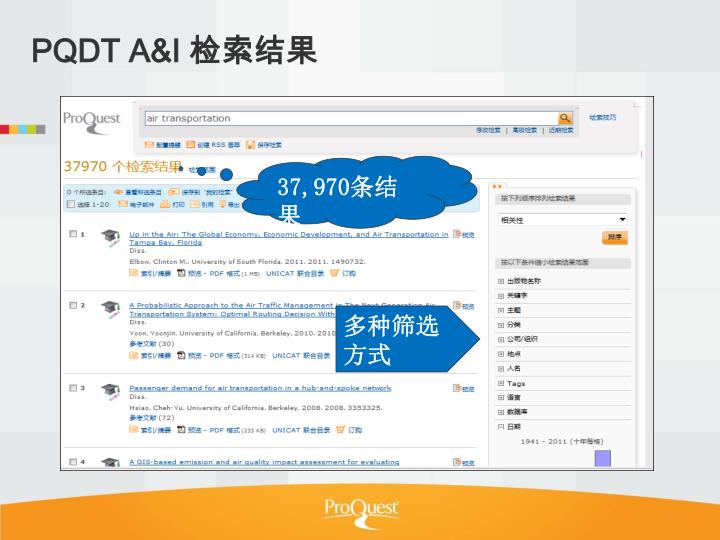Click recent searches link under search box
The width and height of the screenshot is (720, 540).
pos(561,130)
